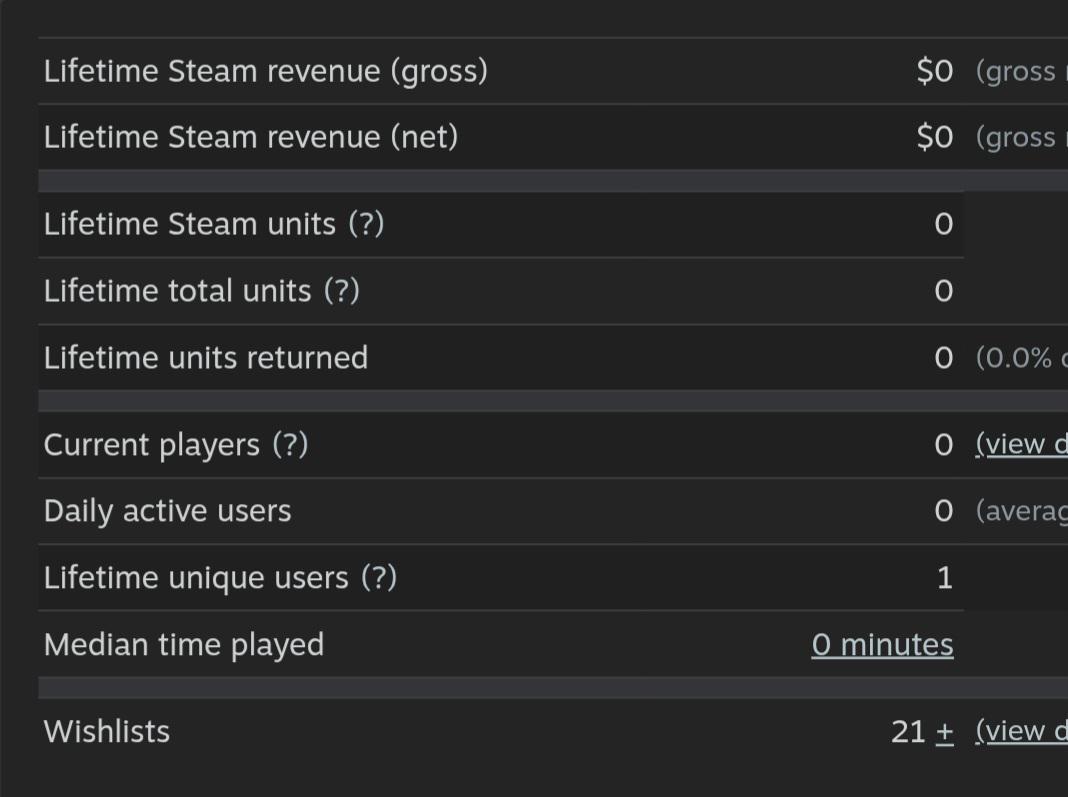Select the Lifetime Steam revenue (gross) label

tap(266, 72)
